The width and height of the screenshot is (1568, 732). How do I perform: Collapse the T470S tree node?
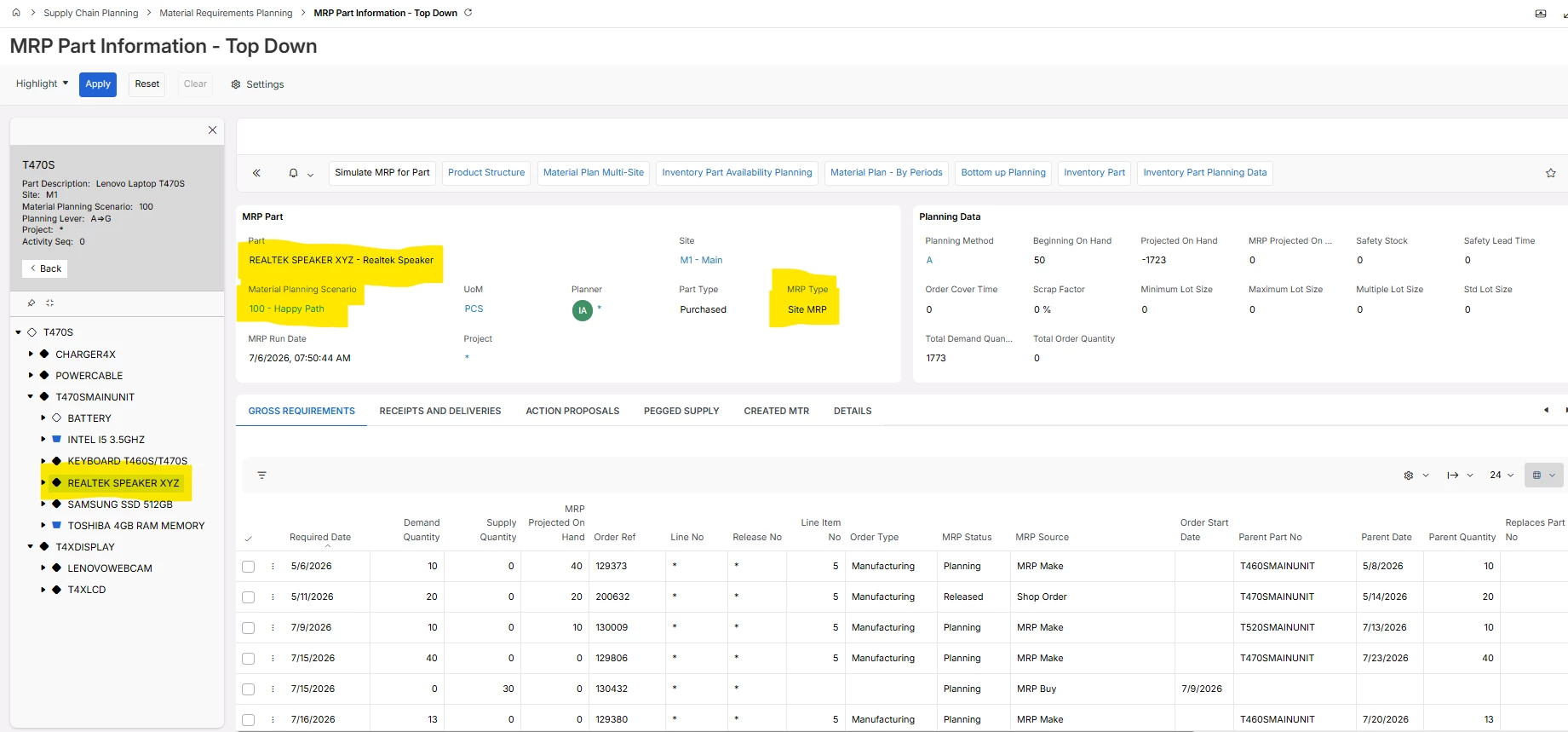[x=19, y=332]
